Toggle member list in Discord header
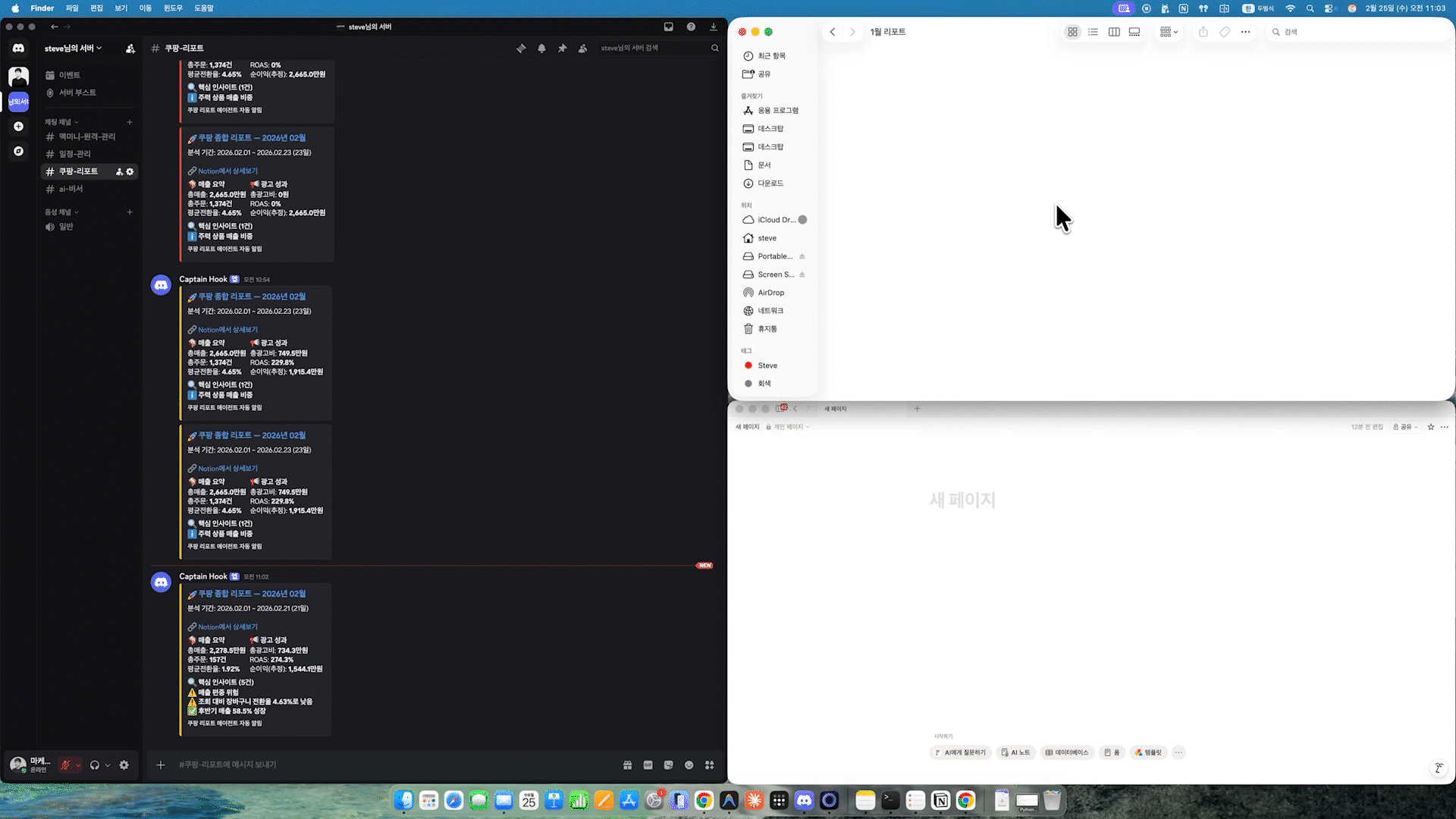This screenshot has height=819, width=1456. click(x=582, y=48)
